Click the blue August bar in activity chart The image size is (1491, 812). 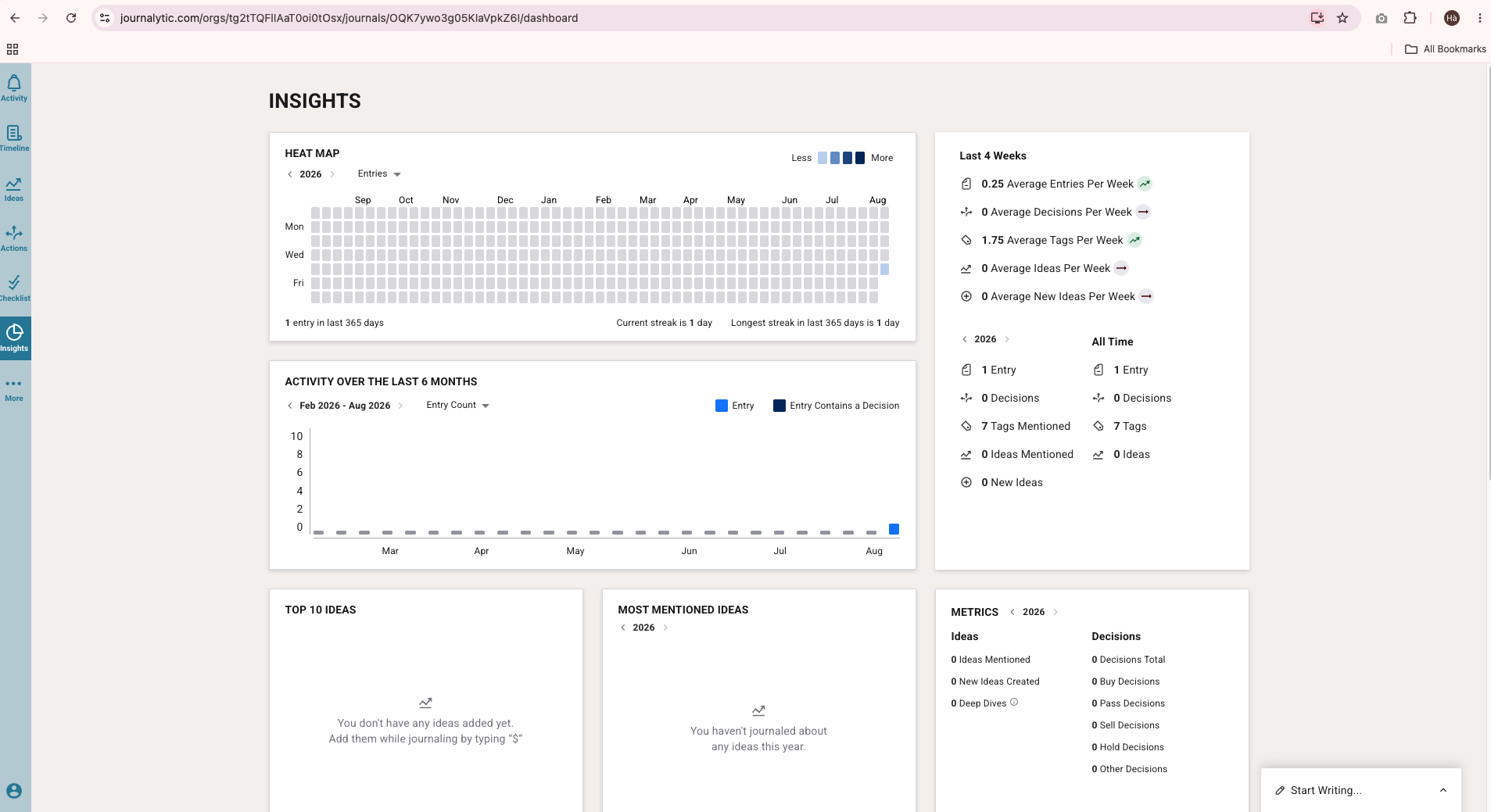(894, 529)
